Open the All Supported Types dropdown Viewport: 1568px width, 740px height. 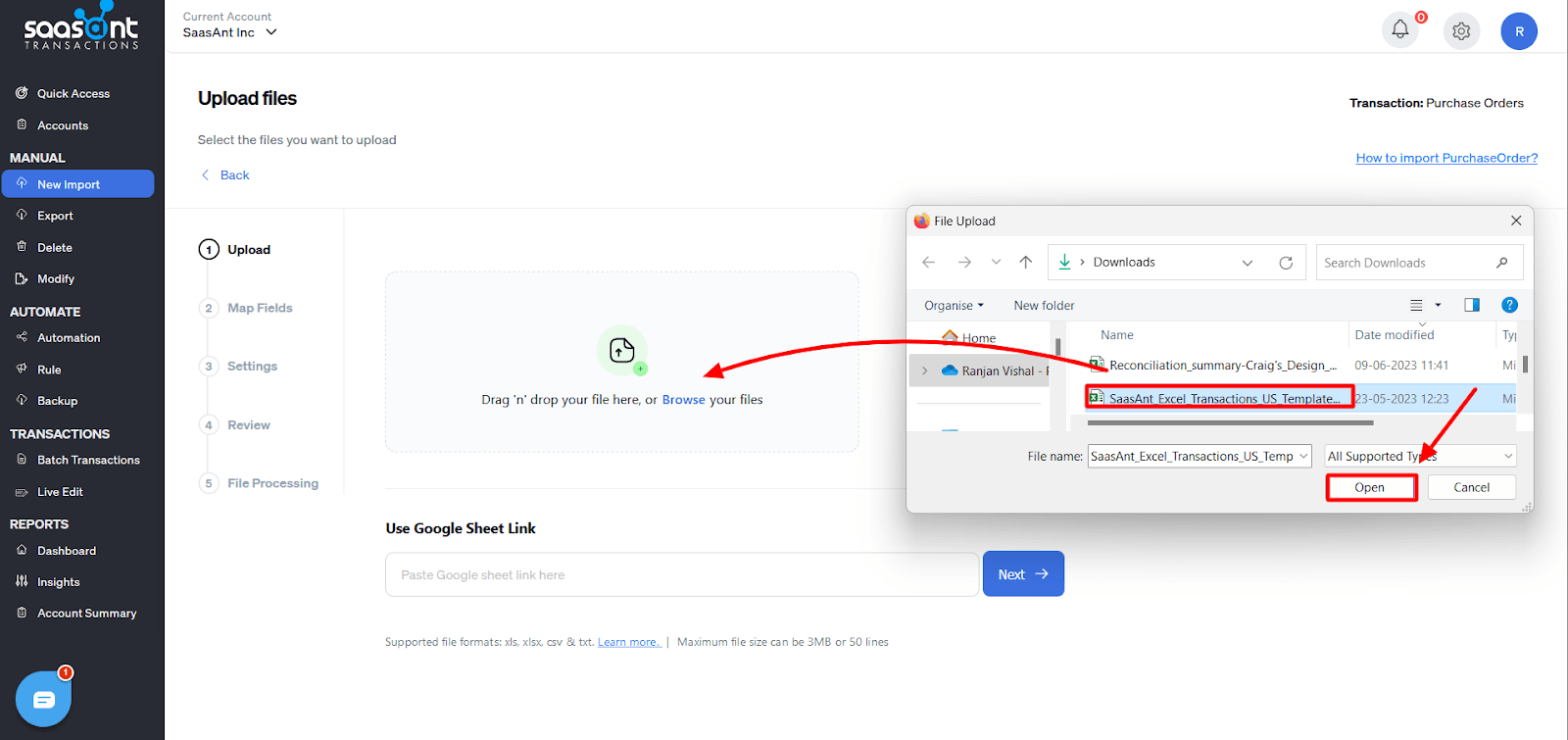coord(1420,456)
